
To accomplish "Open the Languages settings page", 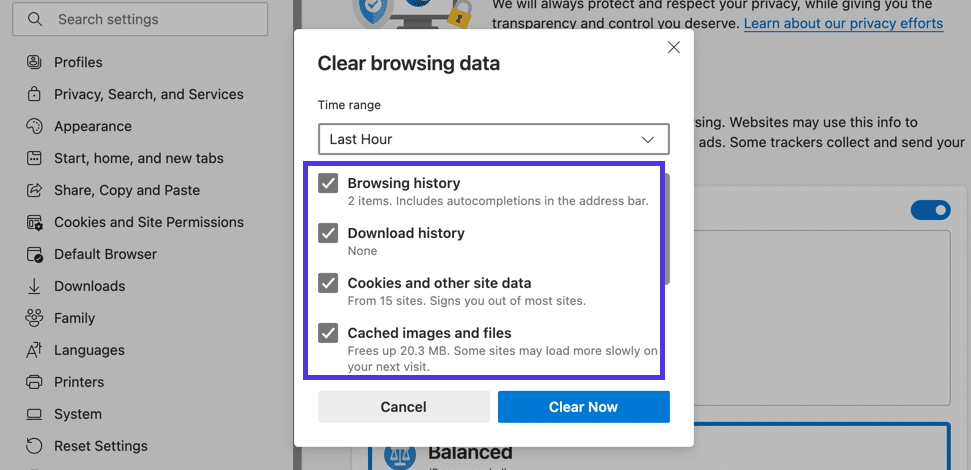I will [89, 350].
